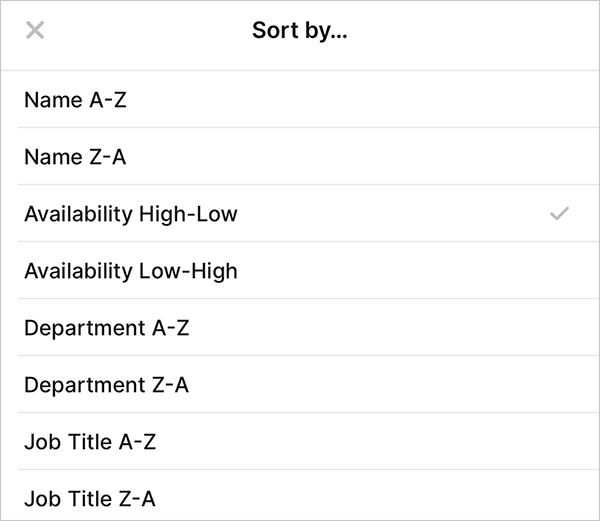The width and height of the screenshot is (600, 521).
Task: Sort by Department A-Z
Action: click(x=106, y=328)
